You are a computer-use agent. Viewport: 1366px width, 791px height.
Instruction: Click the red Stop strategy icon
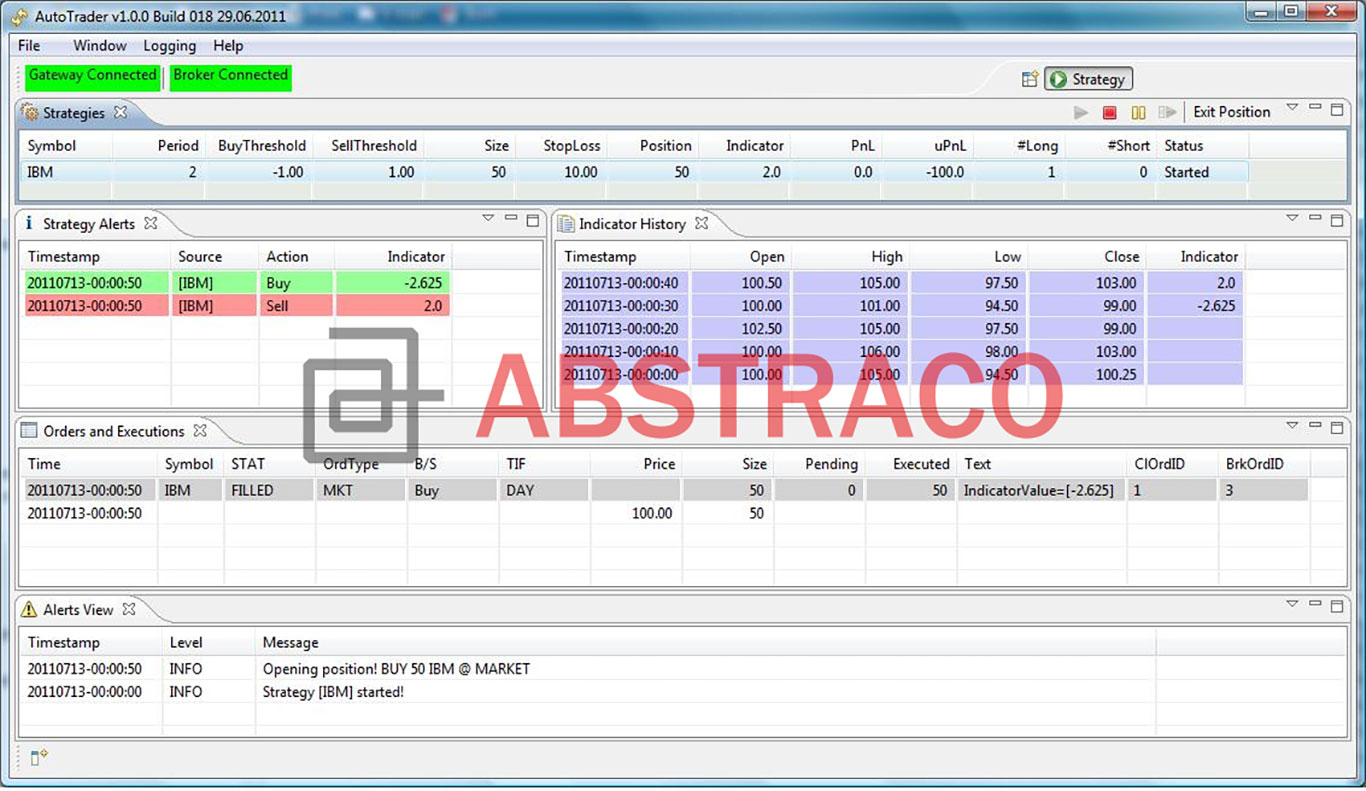(x=1109, y=112)
